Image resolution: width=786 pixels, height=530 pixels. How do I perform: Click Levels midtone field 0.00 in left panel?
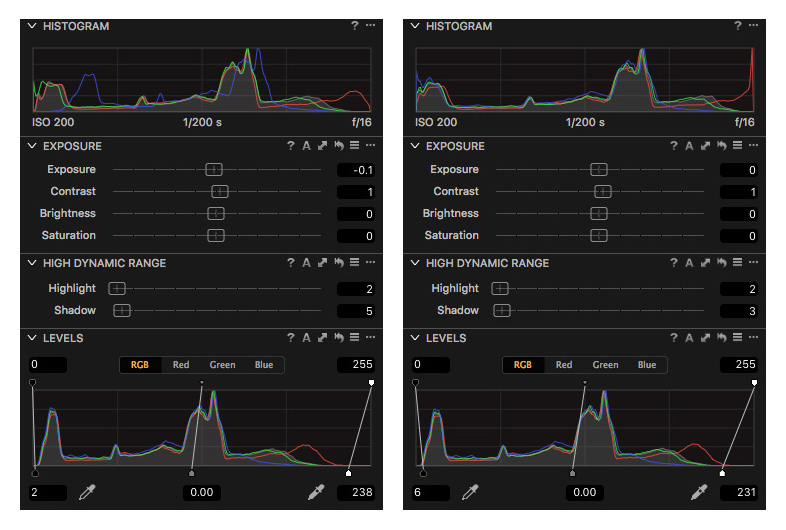pyautogui.click(x=202, y=492)
